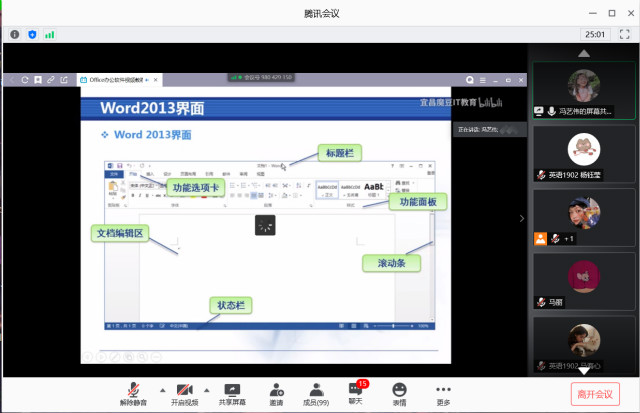
Task: Click the slide's pen annotation icon
Action: (115, 357)
